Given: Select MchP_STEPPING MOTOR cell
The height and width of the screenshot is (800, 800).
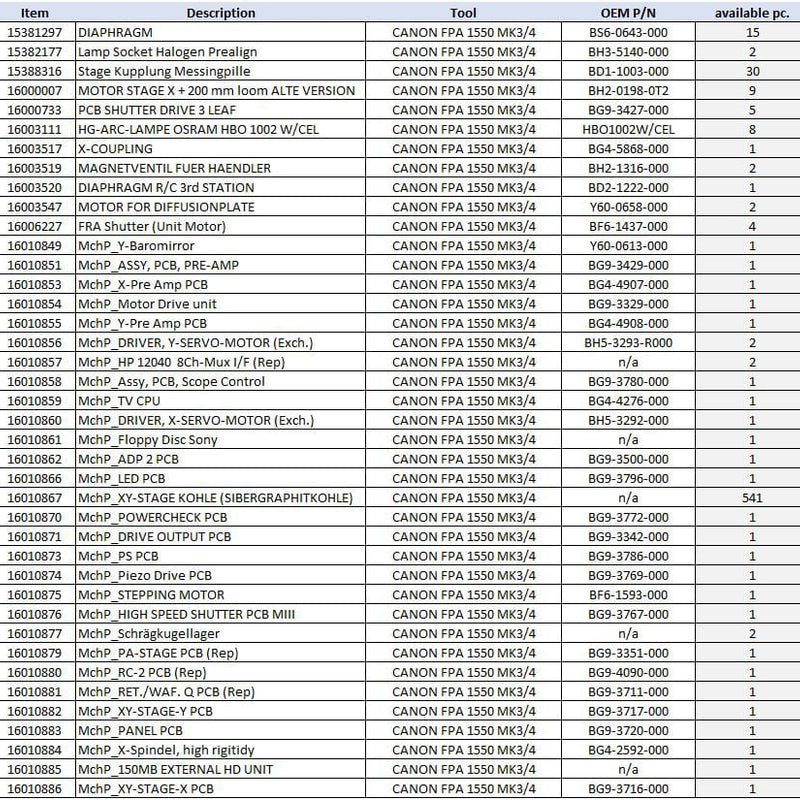Looking at the screenshot, I should [220, 594].
